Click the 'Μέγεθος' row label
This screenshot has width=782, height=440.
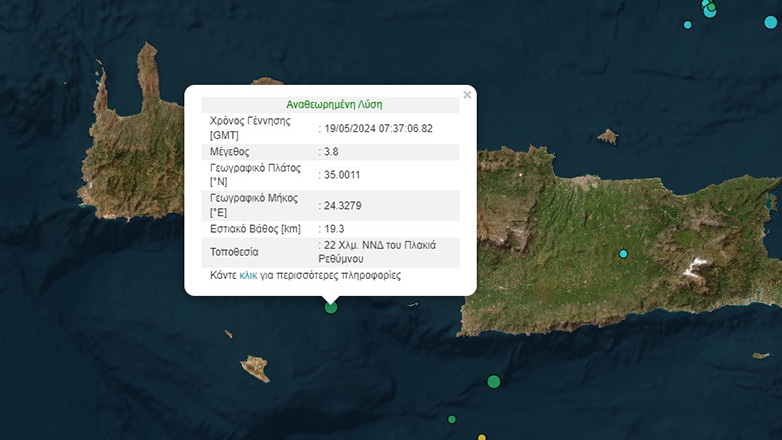(x=229, y=152)
